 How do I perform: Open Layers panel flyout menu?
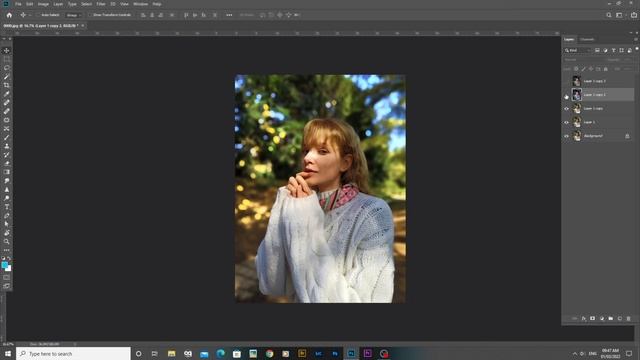[x=636, y=40]
